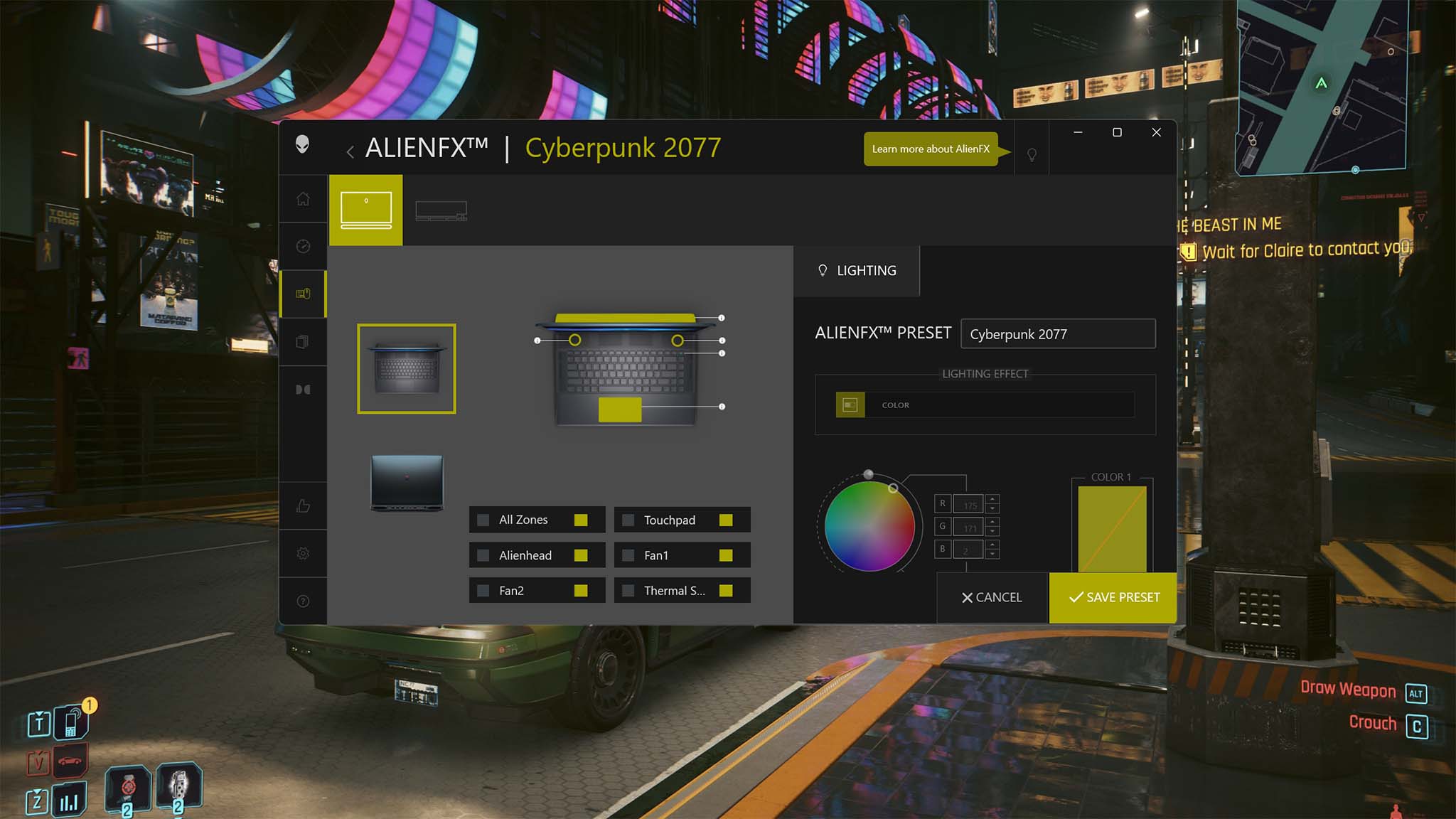
Task: Select the laptop device tab
Action: click(x=366, y=210)
